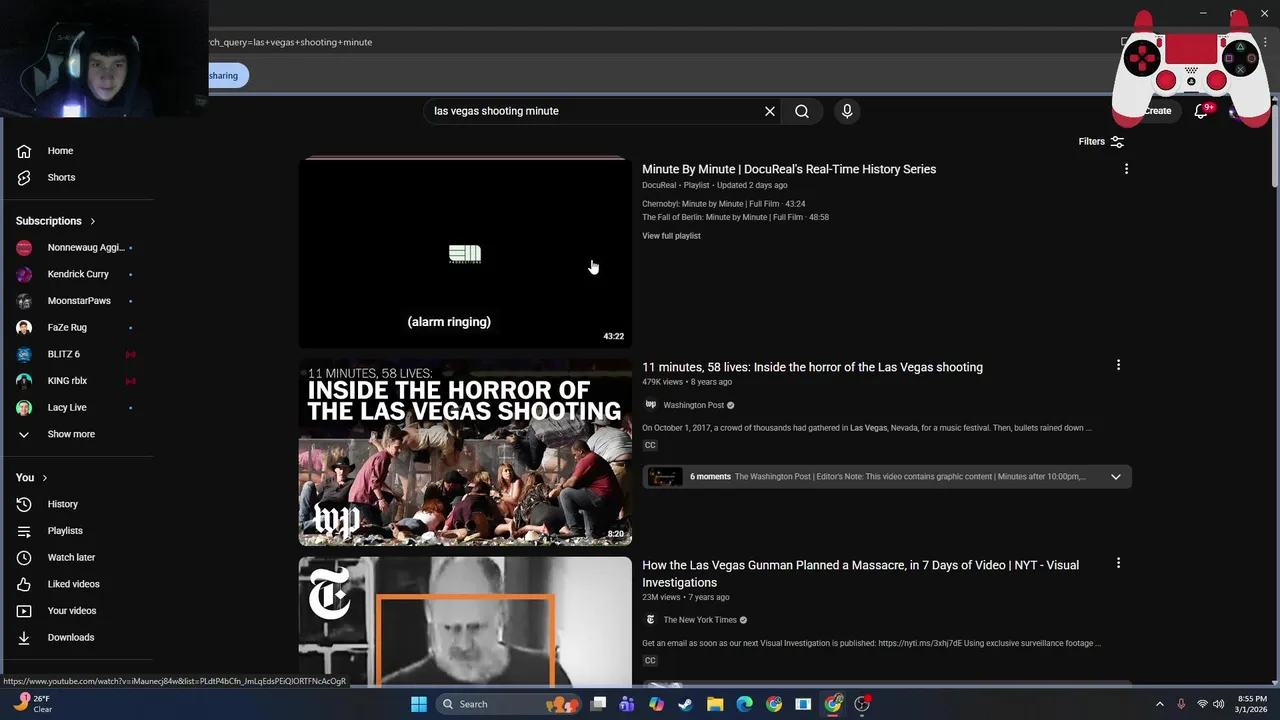
Task: Open Microsoft Teams from taskbar
Action: 627,704
